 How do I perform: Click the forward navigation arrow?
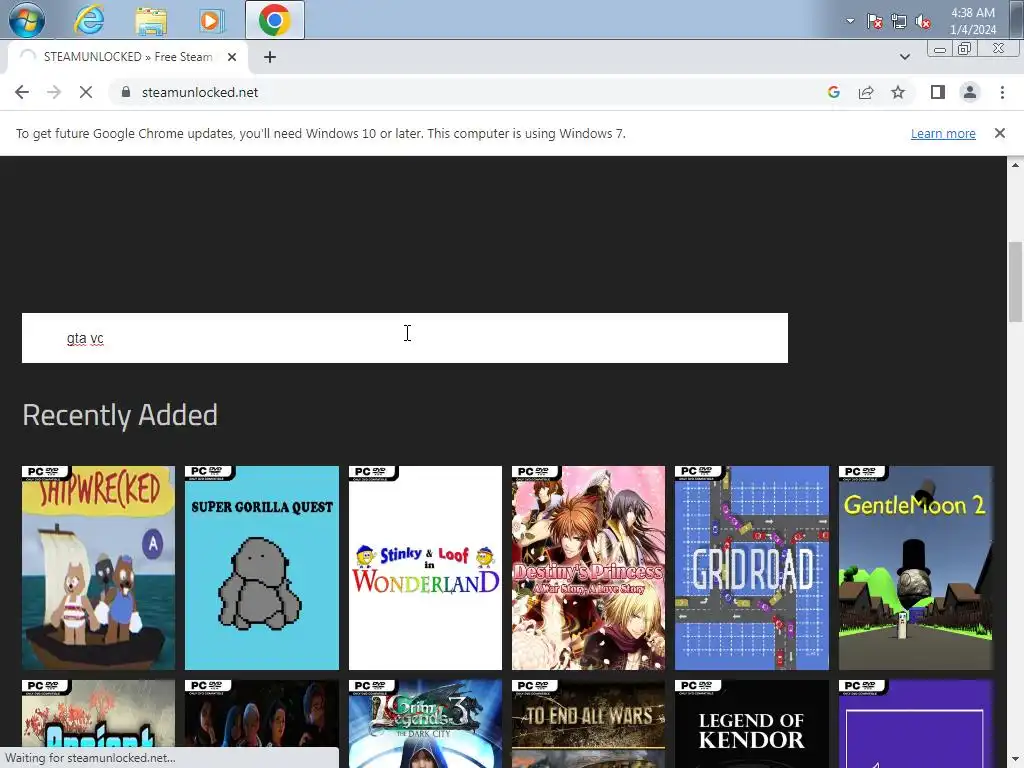tap(54, 92)
